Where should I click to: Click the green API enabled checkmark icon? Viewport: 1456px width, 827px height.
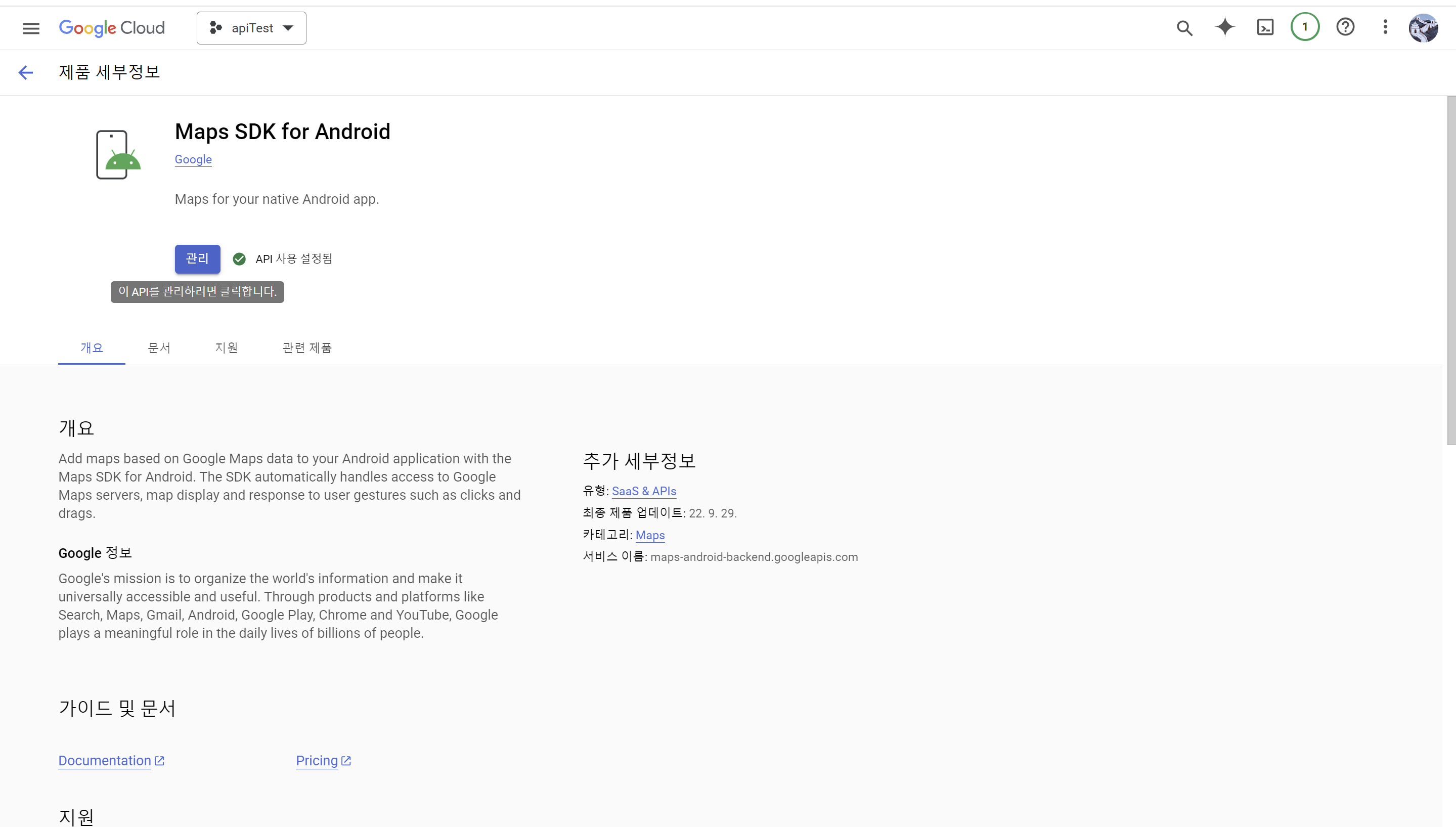[x=239, y=259]
